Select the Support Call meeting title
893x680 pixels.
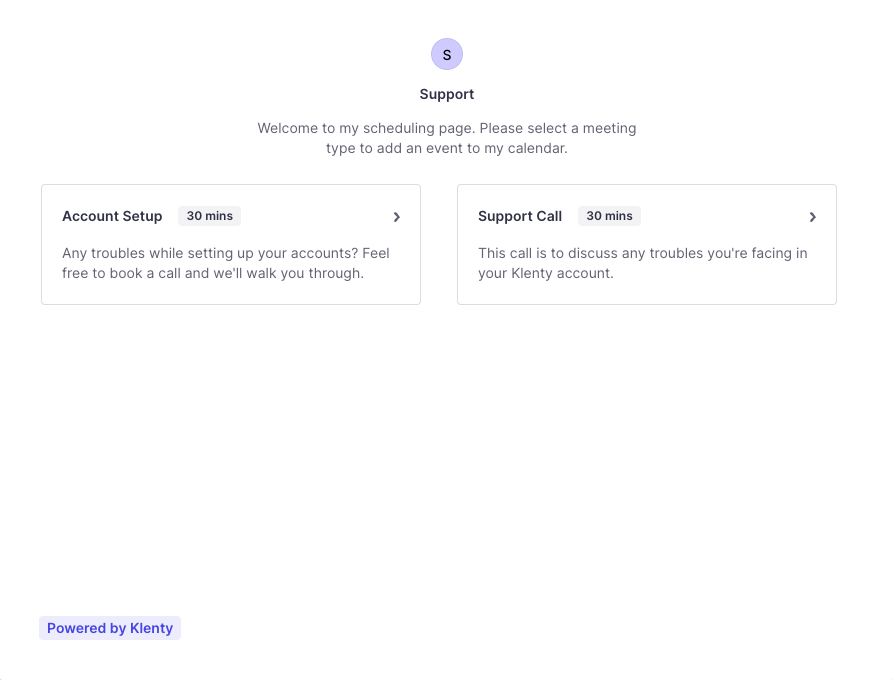[x=520, y=216]
